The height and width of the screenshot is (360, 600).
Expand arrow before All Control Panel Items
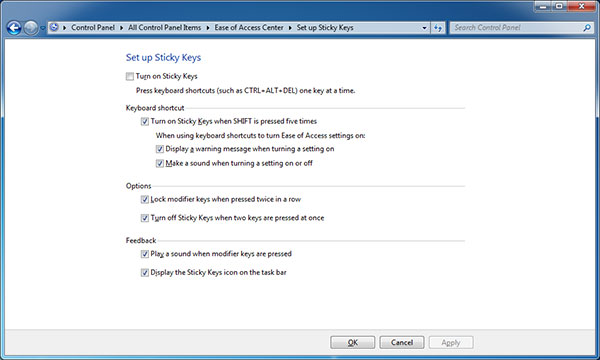coord(121,28)
